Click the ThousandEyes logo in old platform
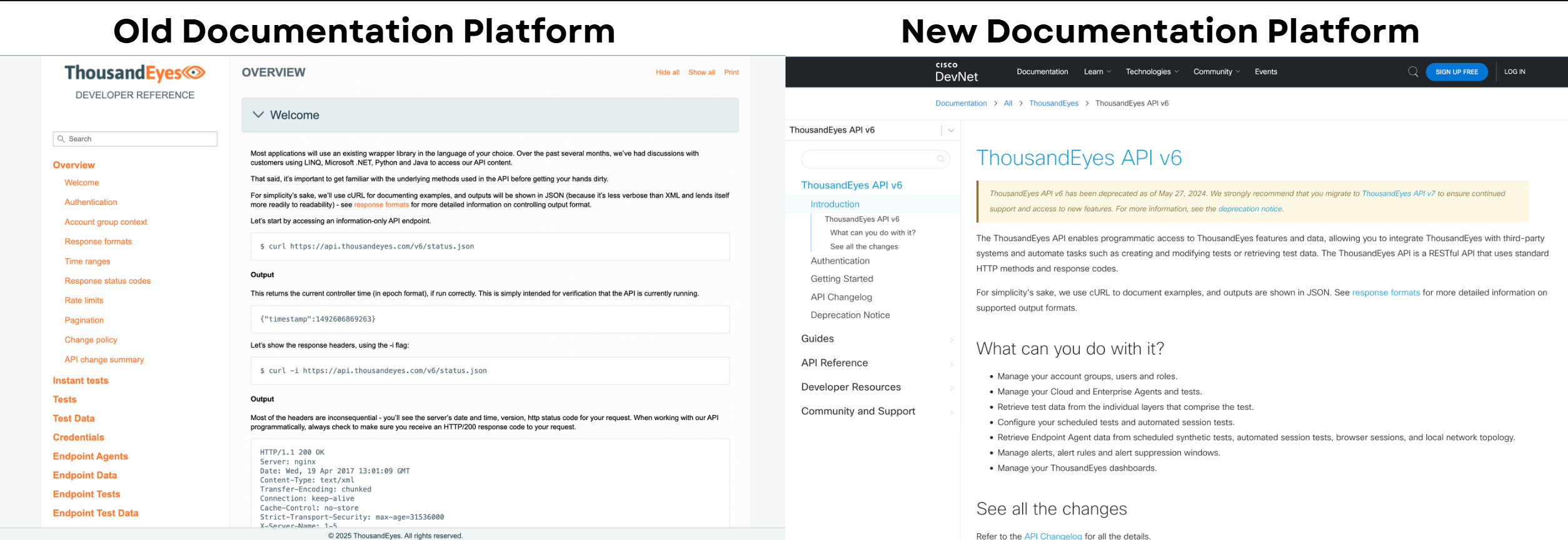 135,73
